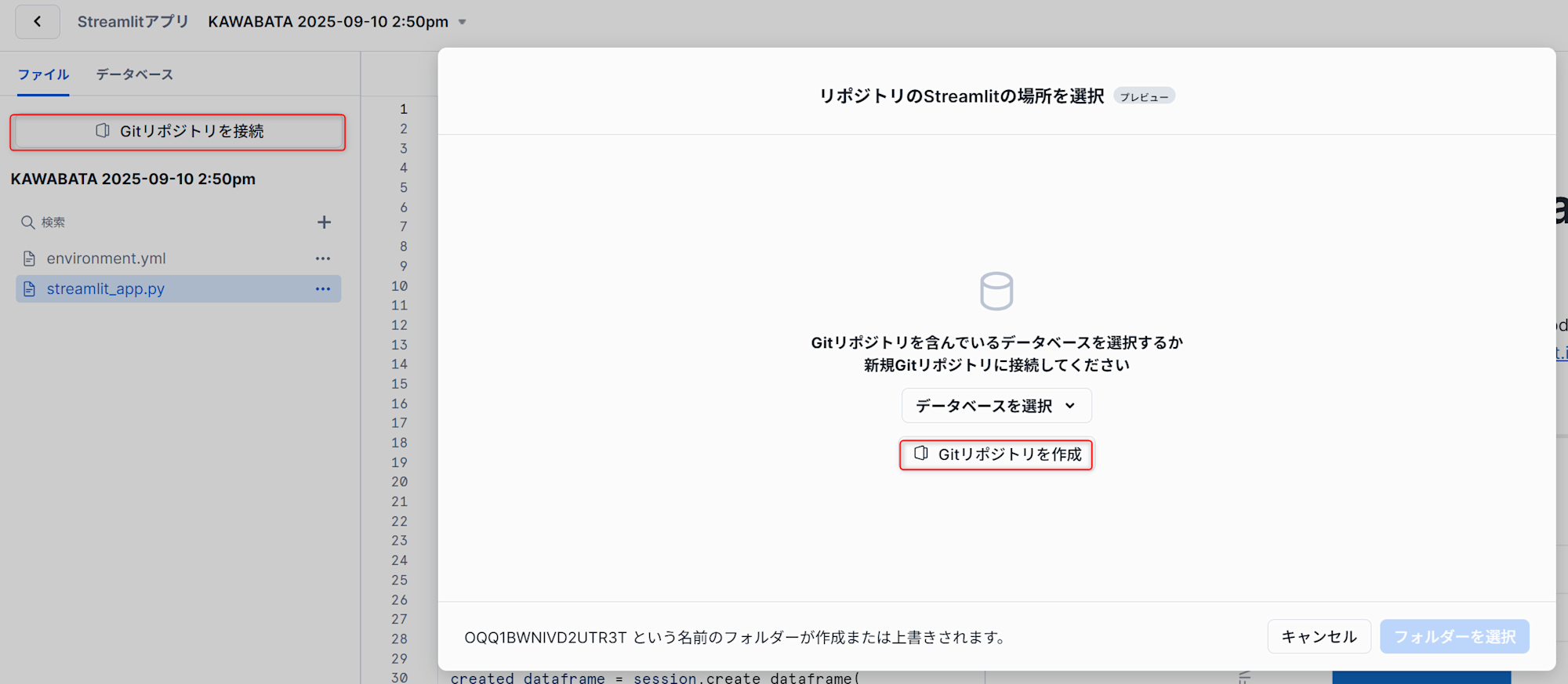Select the streamlit_app.py file
The height and width of the screenshot is (684, 1568).
click(x=178, y=289)
